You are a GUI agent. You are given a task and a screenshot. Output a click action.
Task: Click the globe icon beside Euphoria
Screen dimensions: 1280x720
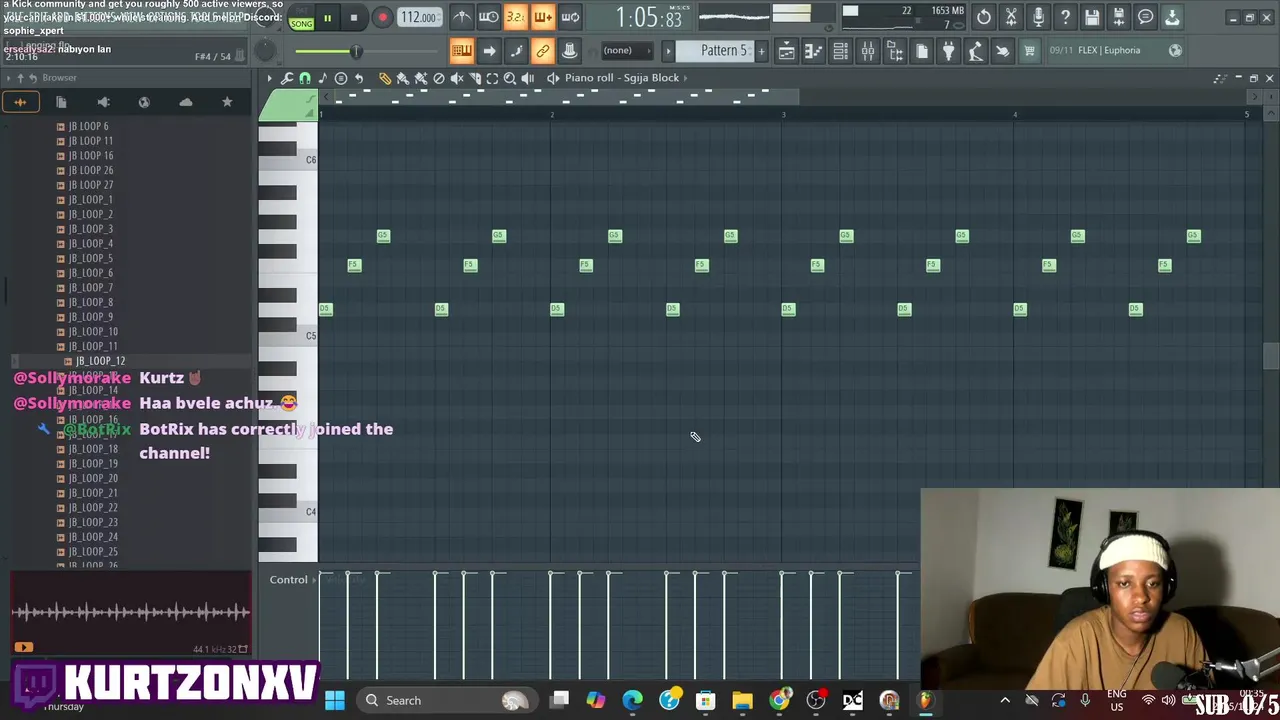[x=1176, y=51]
